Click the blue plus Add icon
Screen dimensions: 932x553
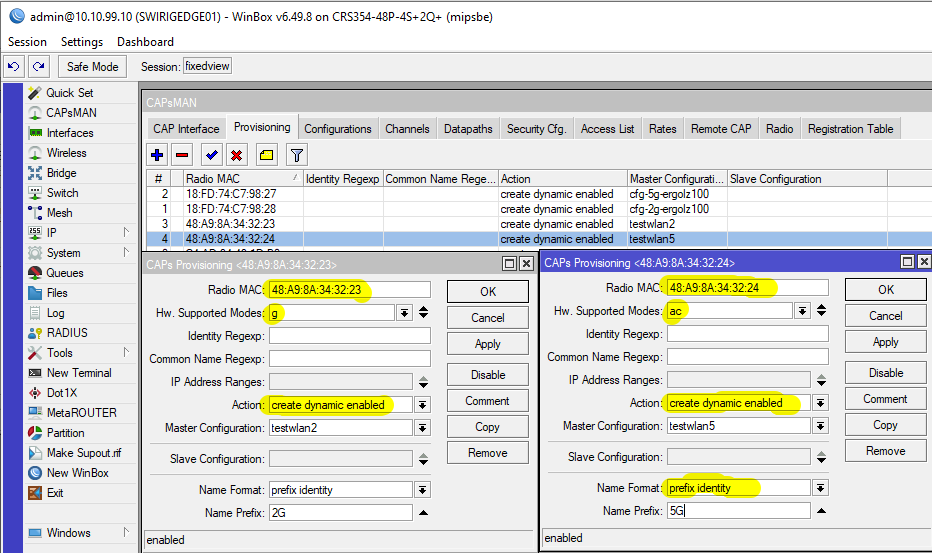pos(156,155)
